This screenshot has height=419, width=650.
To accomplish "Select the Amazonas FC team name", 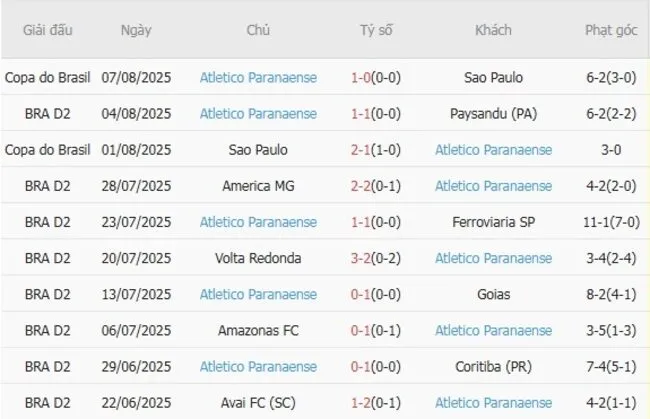I will tap(258, 330).
